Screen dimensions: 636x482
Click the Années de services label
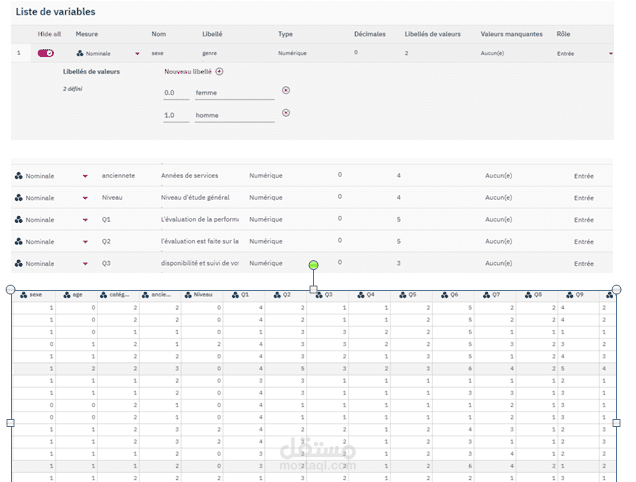pos(189,176)
